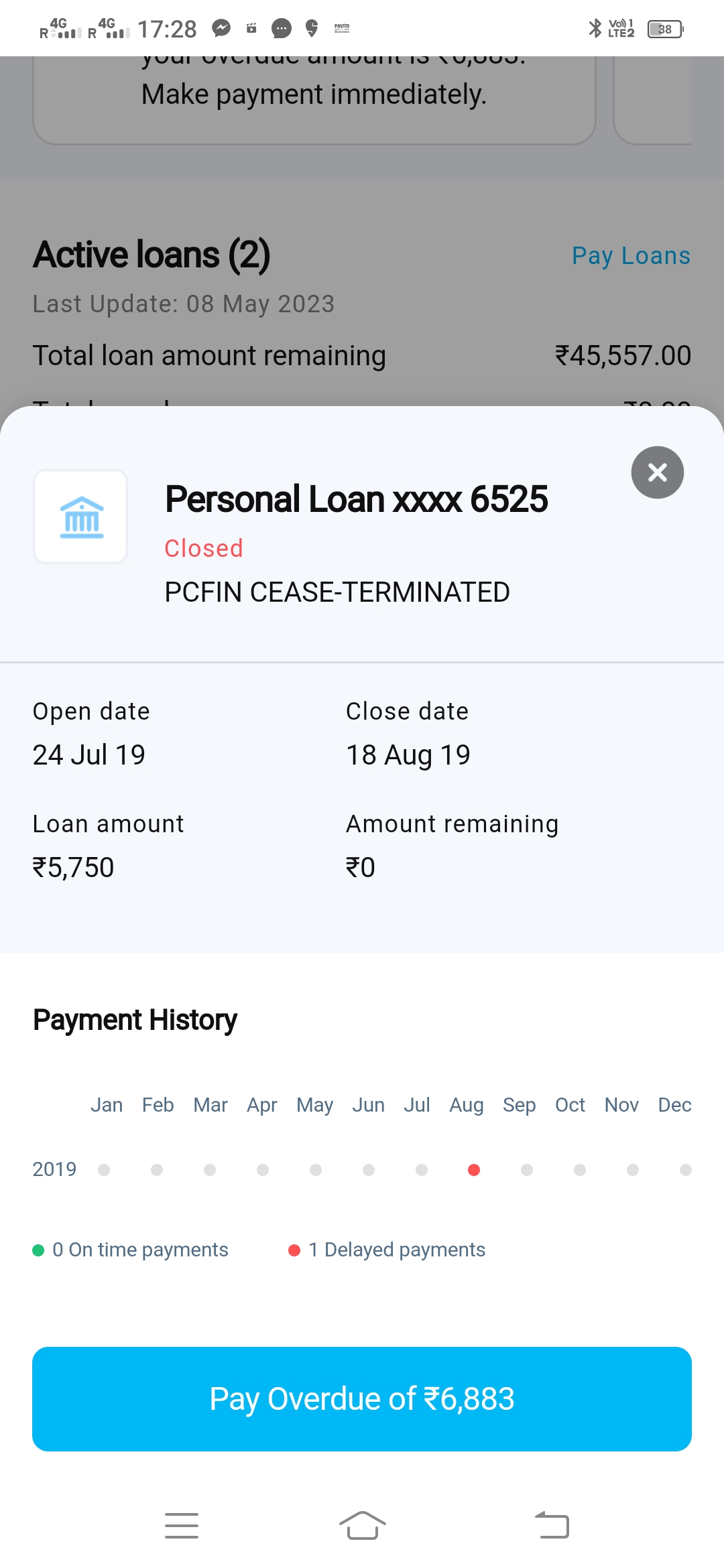Viewport: 724px width, 1568px height.
Task: Tap the bank building loan icon
Action: (81, 517)
